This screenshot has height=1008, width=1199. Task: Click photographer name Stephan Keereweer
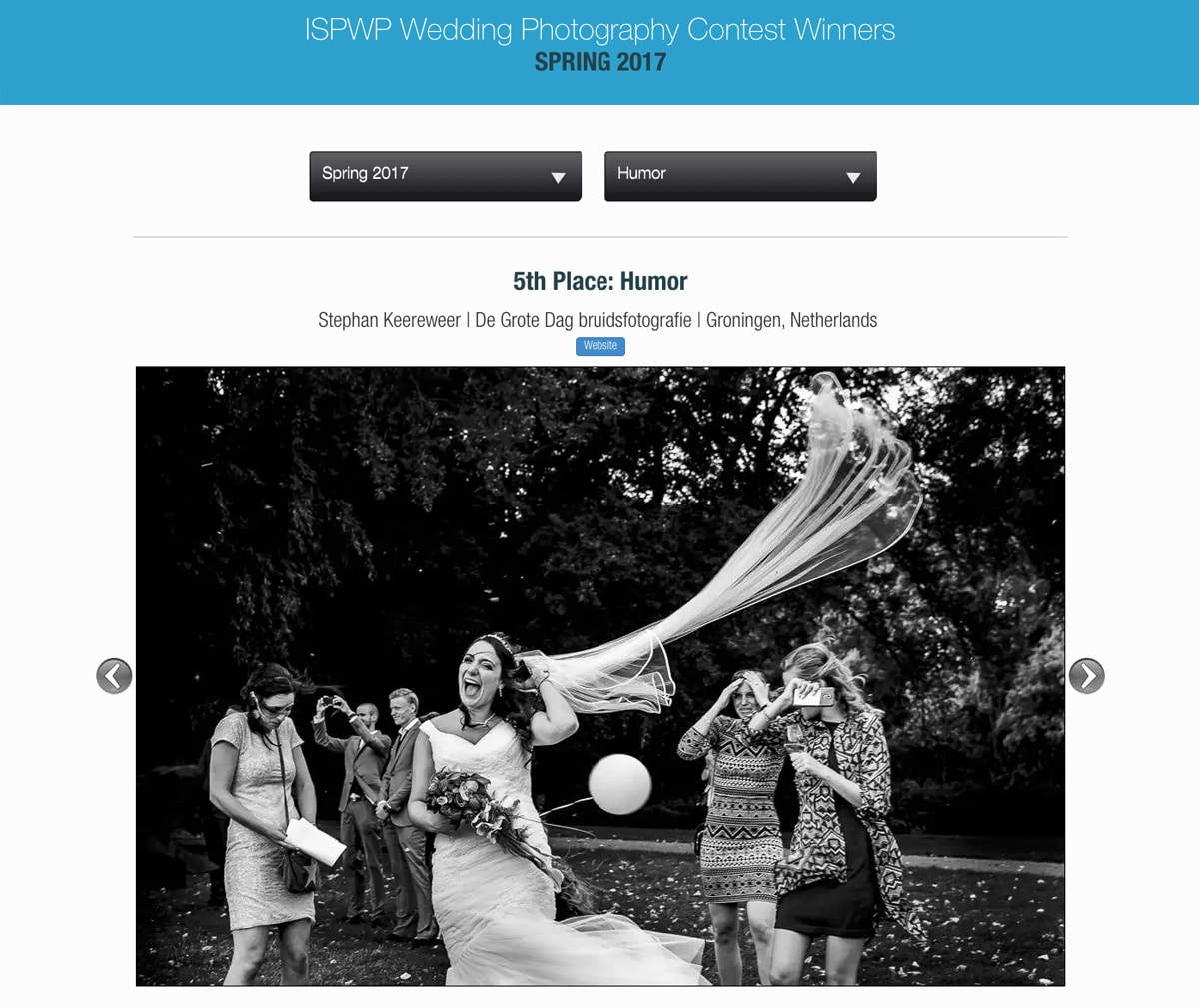[389, 320]
